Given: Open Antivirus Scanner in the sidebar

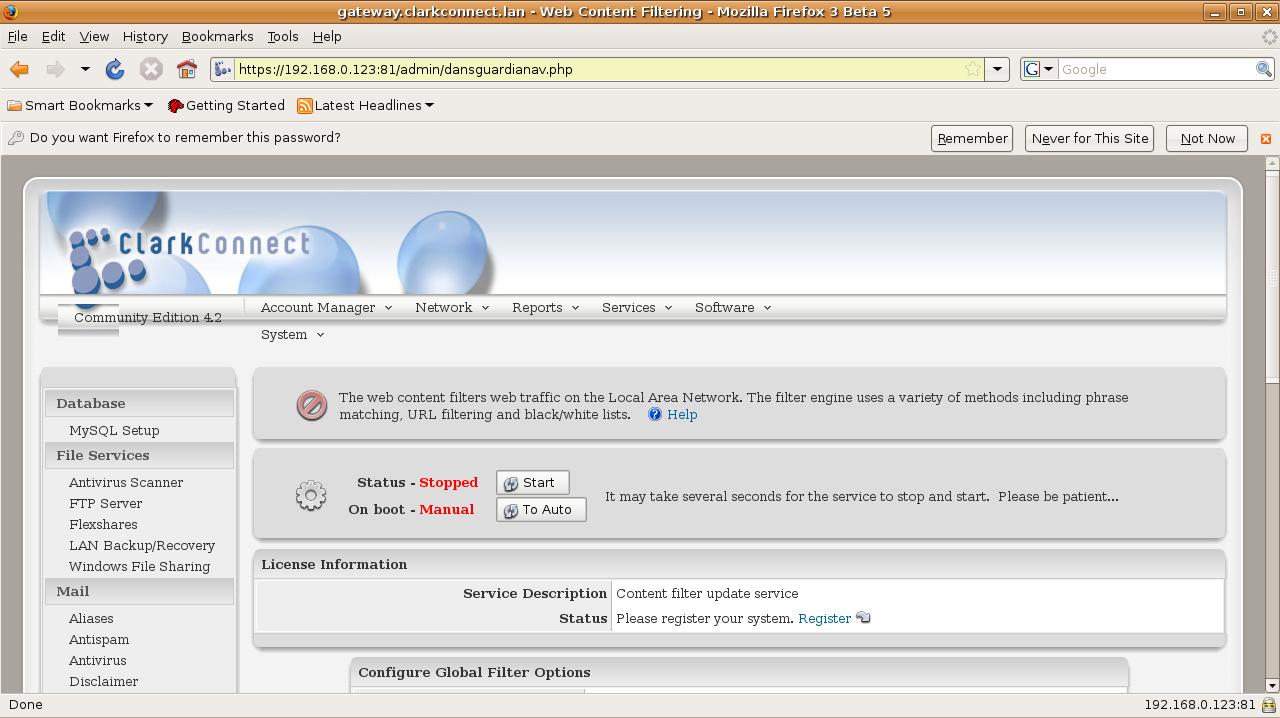Looking at the screenshot, I should [x=126, y=482].
